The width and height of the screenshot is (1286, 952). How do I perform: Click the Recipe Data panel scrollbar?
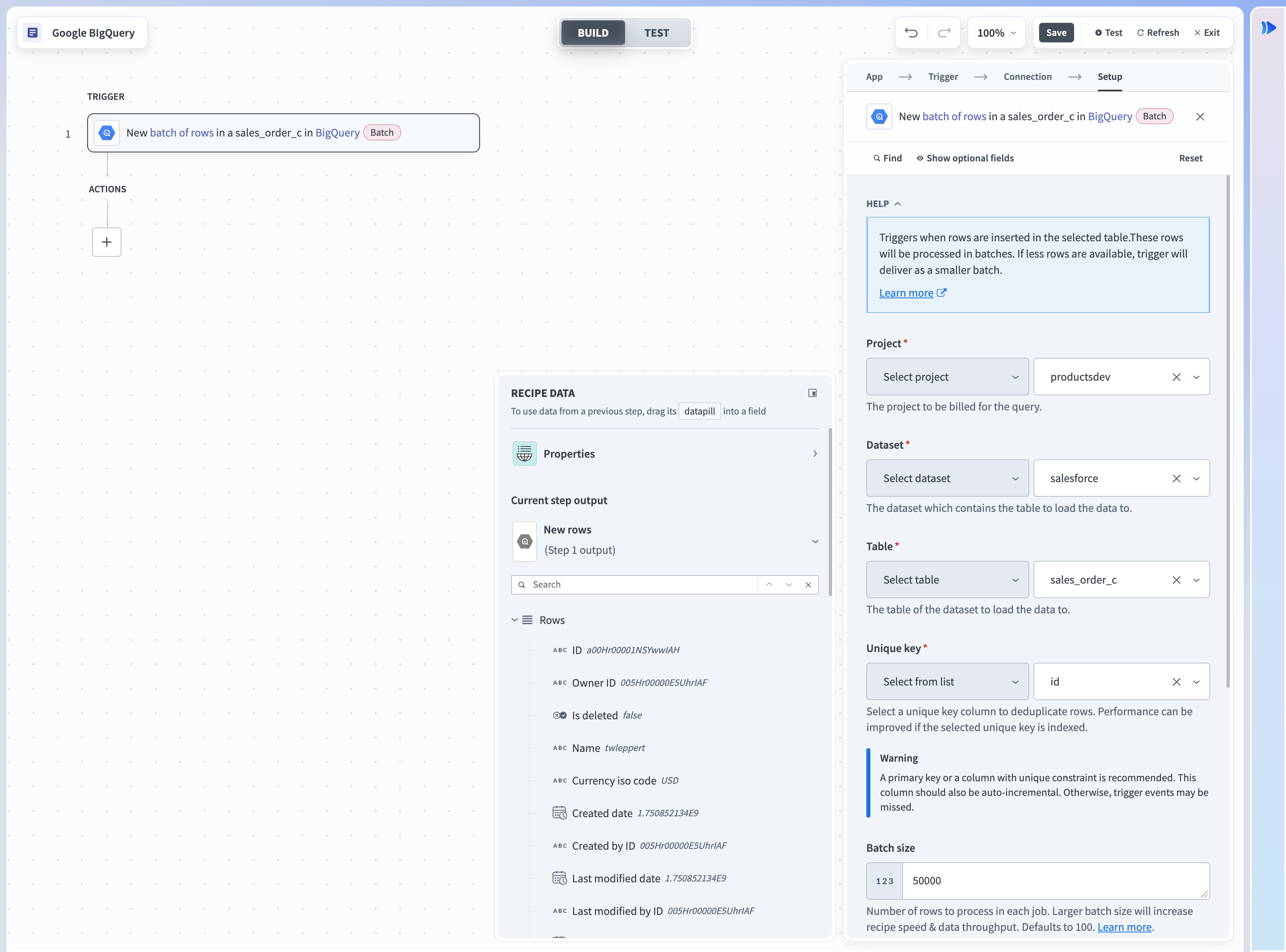pyautogui.click(x=830, y=512)
